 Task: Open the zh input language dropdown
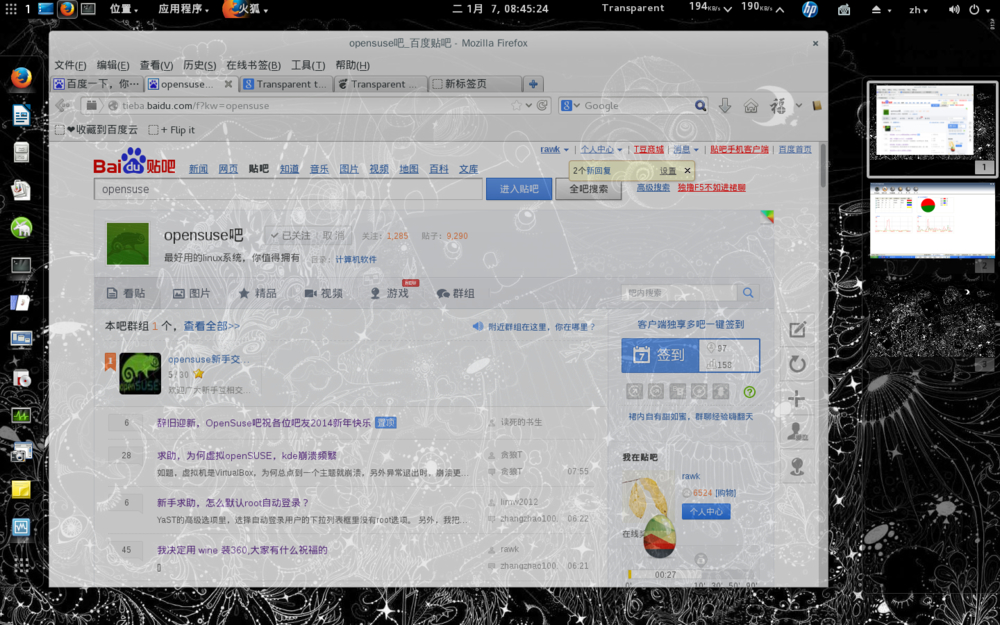coord(918,10)
